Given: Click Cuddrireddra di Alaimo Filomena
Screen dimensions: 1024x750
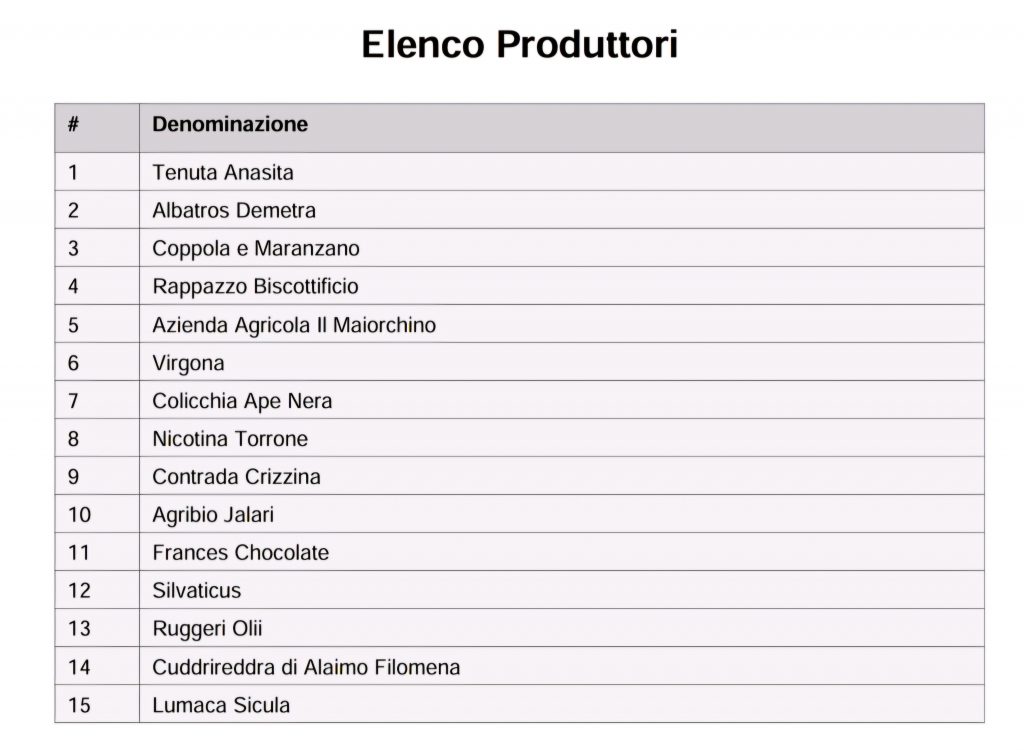Looking at the screenshot, I should (x=306, y=667).
